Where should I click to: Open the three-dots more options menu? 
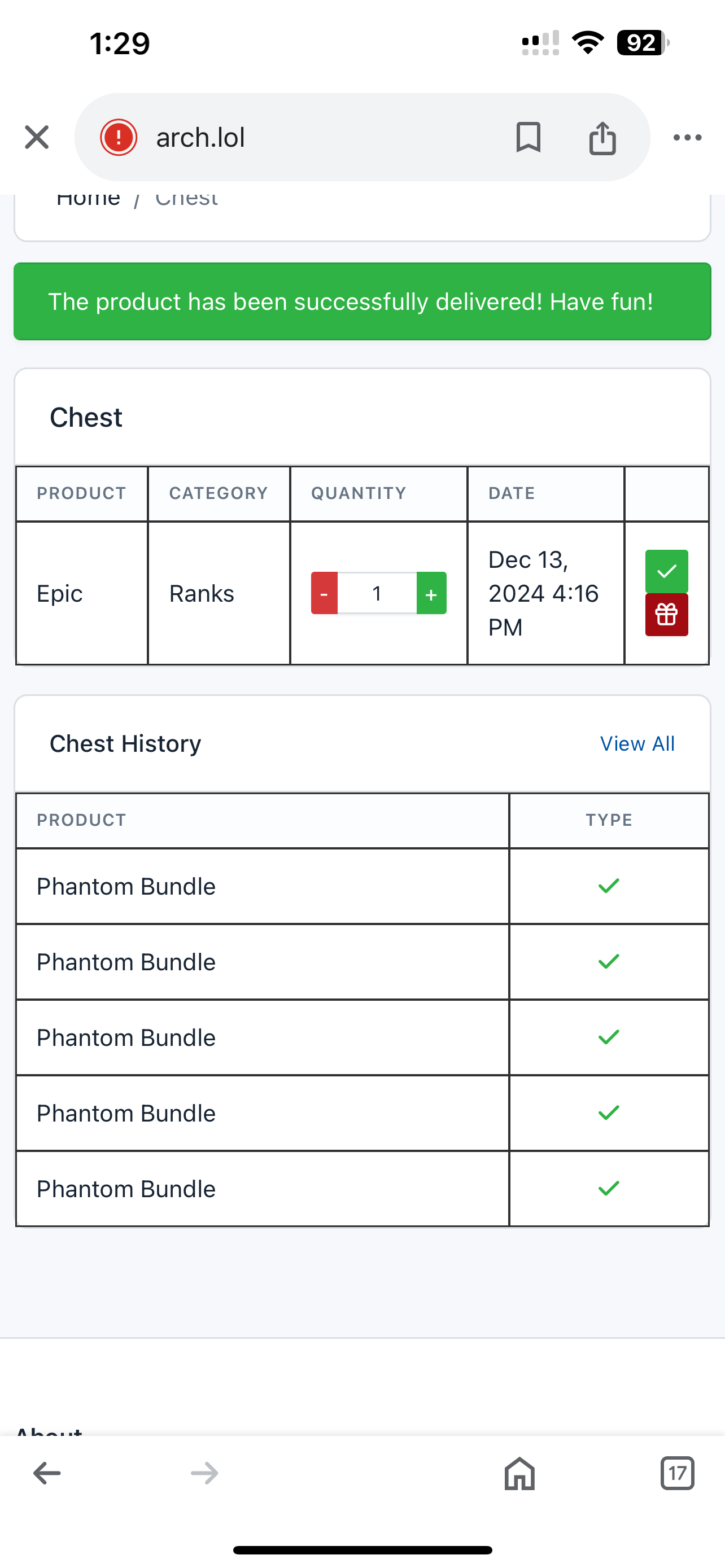[x=687, y=138]
